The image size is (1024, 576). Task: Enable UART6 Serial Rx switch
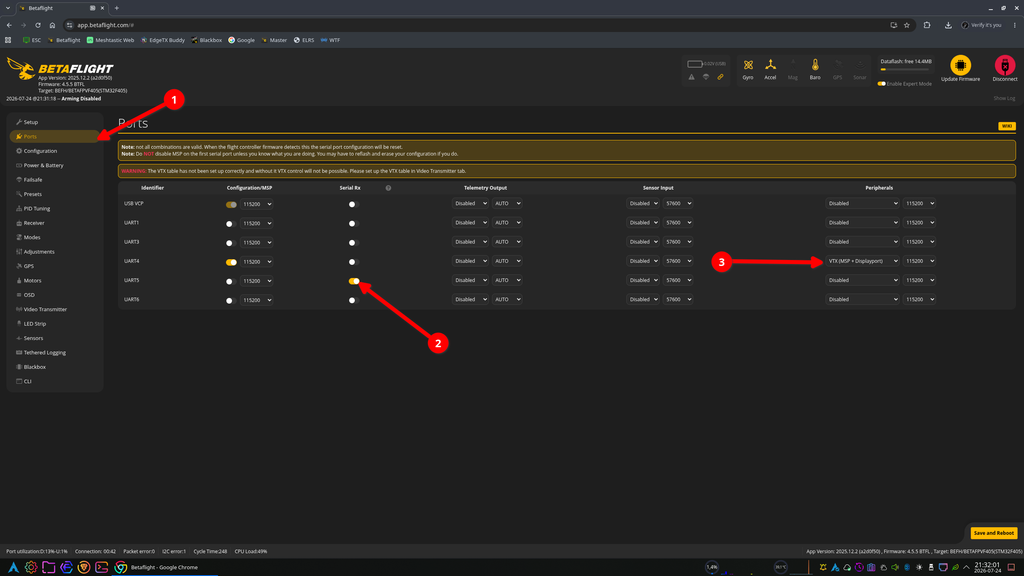tap(353, 300)
